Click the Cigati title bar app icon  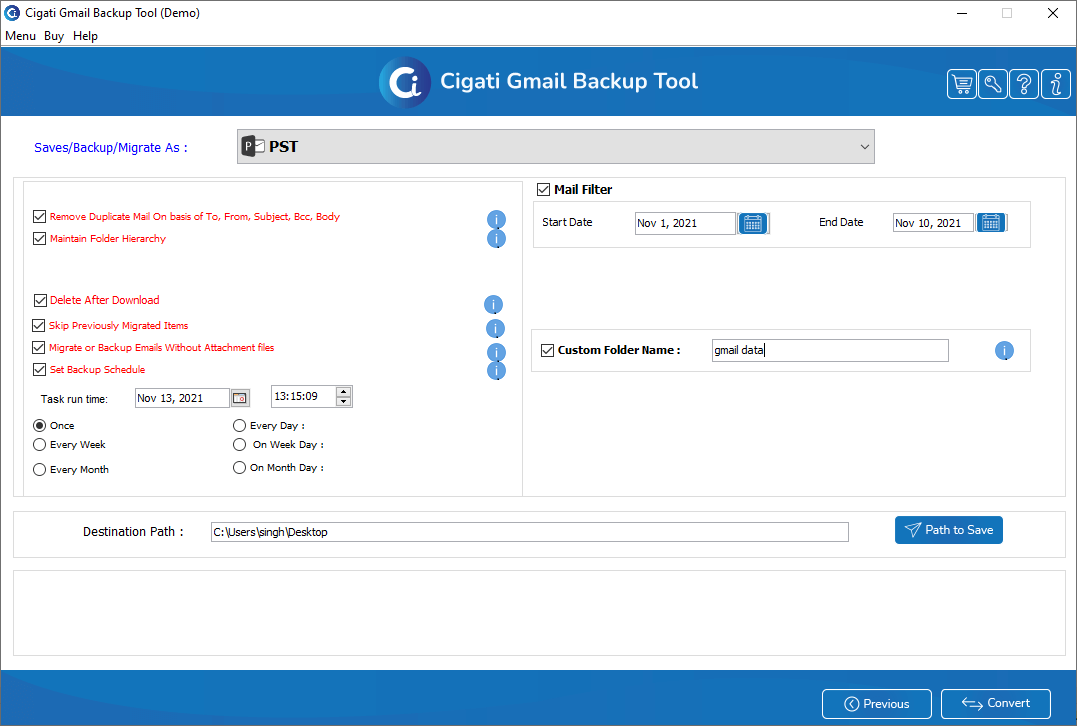pyautogui.click(x=12, y=13)
